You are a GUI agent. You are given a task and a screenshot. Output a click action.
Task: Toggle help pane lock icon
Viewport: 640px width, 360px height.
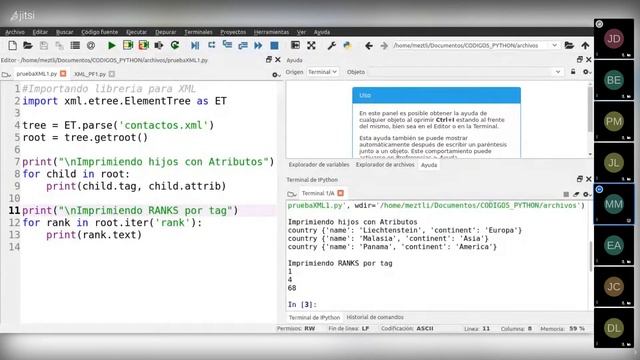tap(573, 72)
